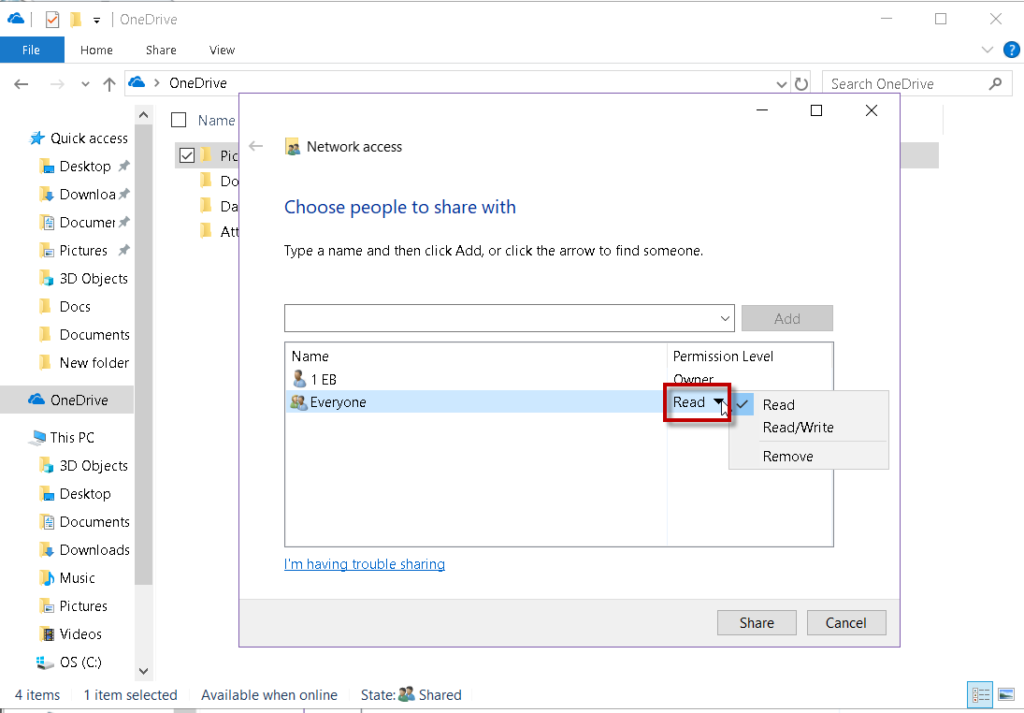Image resolution: width=1024 pixels, height=713 pixels.
Task: Click the search magnifier icon
Action: [995, 84]
